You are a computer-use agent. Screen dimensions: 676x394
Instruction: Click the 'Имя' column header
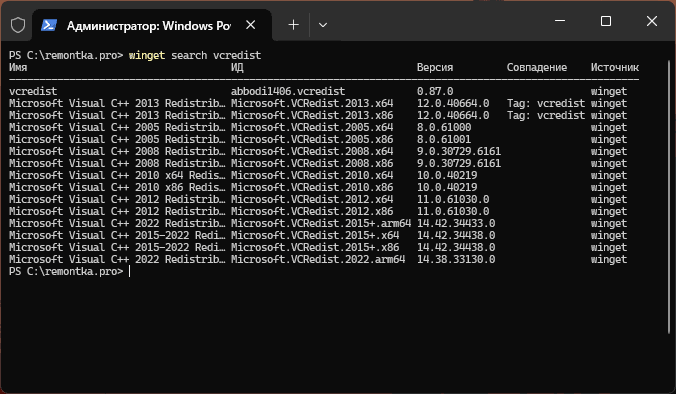[18, 67]
